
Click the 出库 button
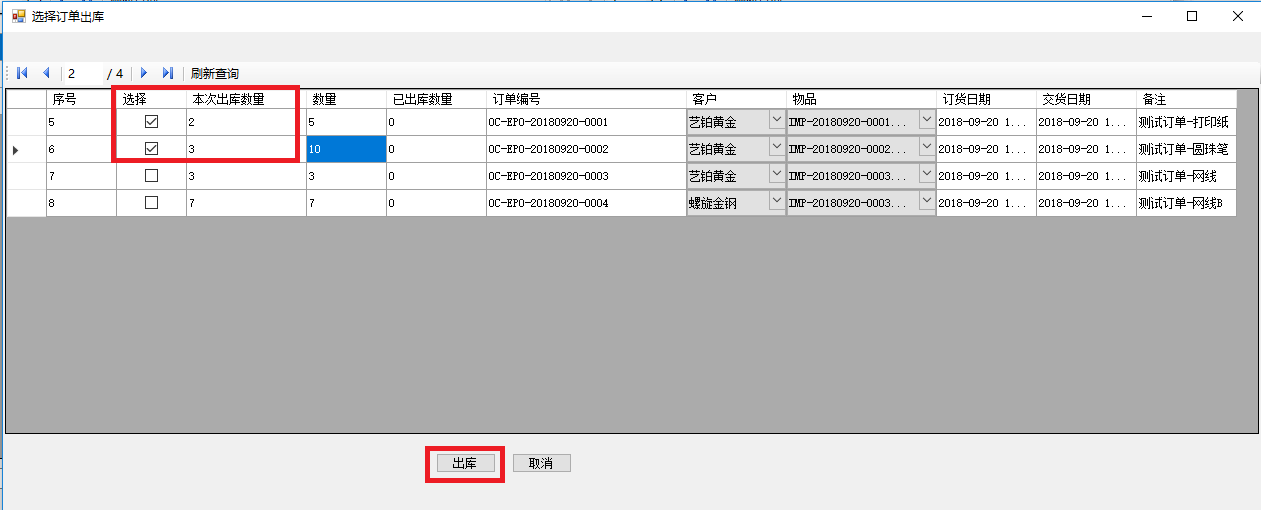pyautogui.click(x=465, y=464)
